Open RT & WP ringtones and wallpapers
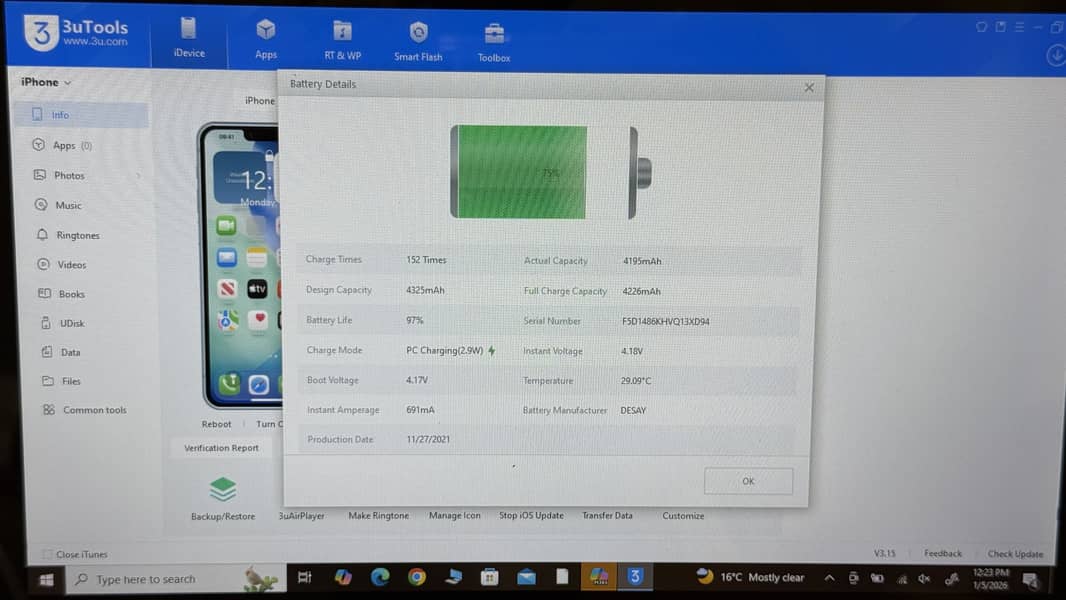This screenshot has width=1066, height=600. [x=342, y=38]
